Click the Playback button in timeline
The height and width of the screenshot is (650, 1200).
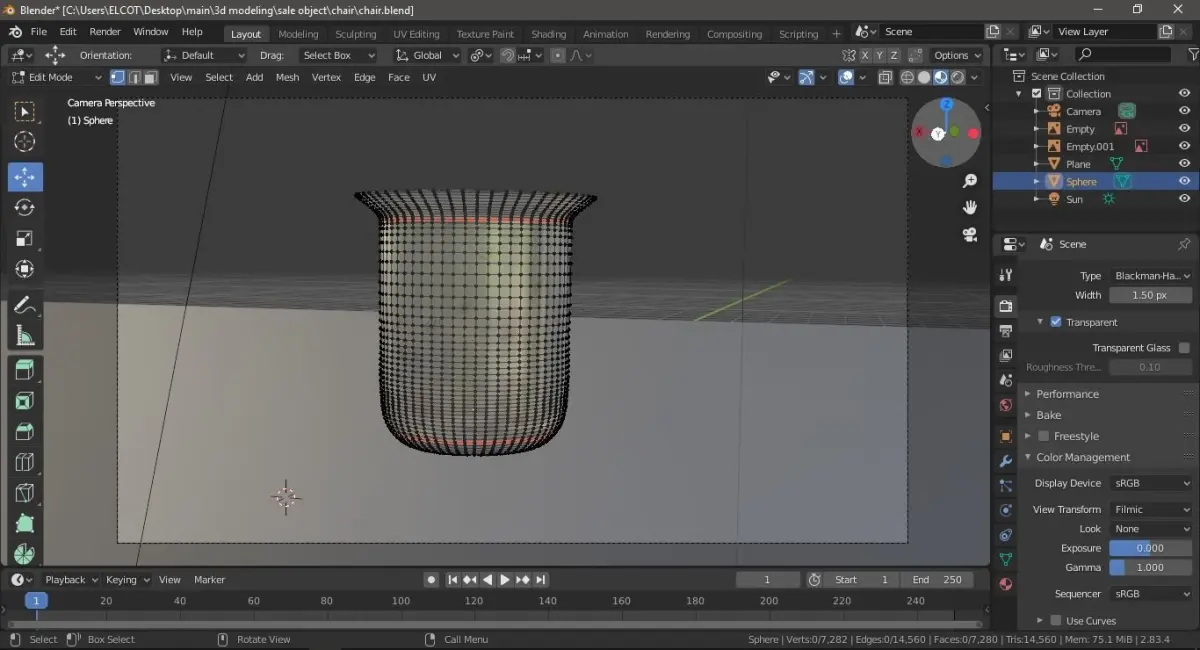[71, 579]
